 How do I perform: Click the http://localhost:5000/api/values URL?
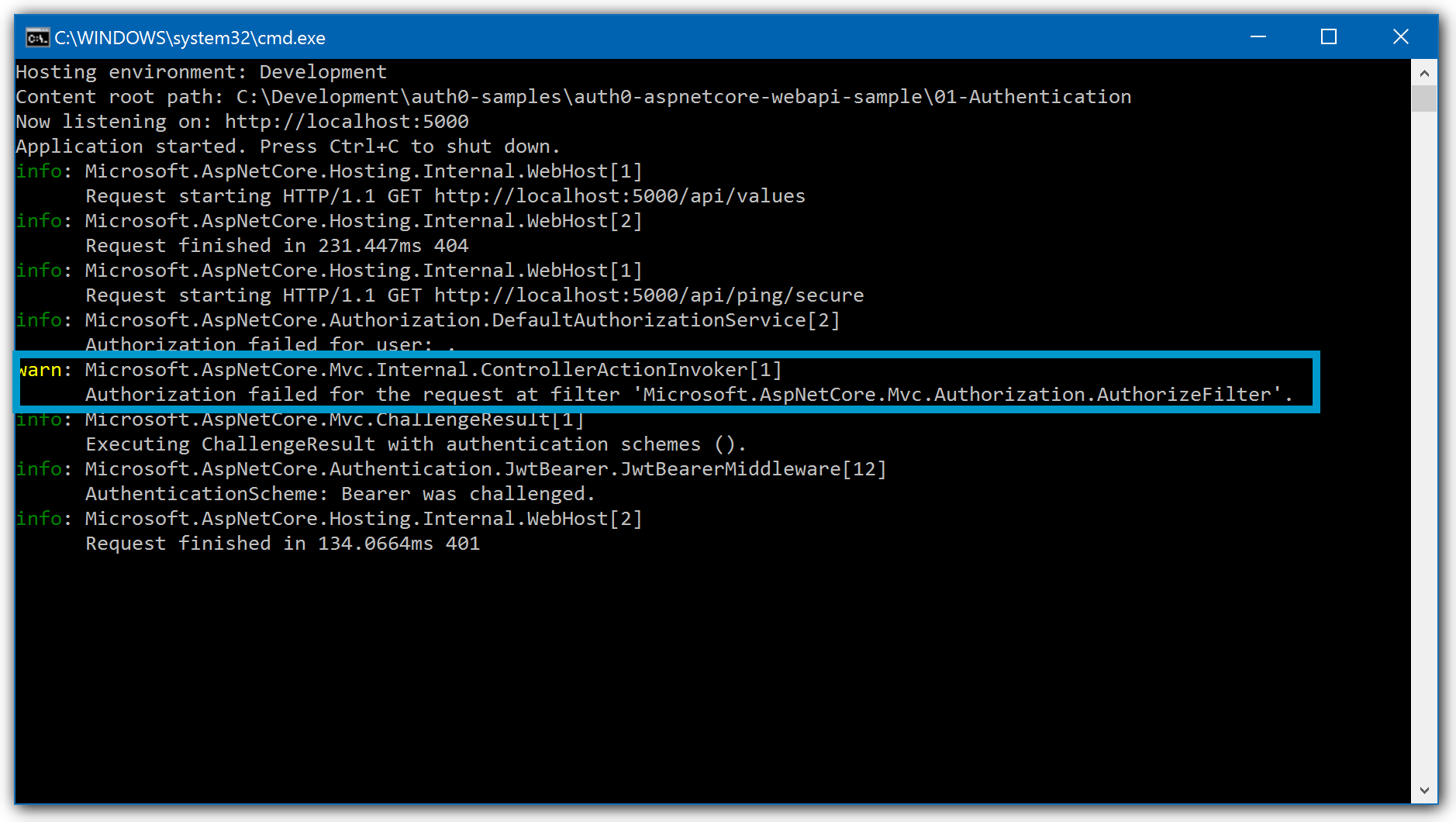(x=620, y=195)
